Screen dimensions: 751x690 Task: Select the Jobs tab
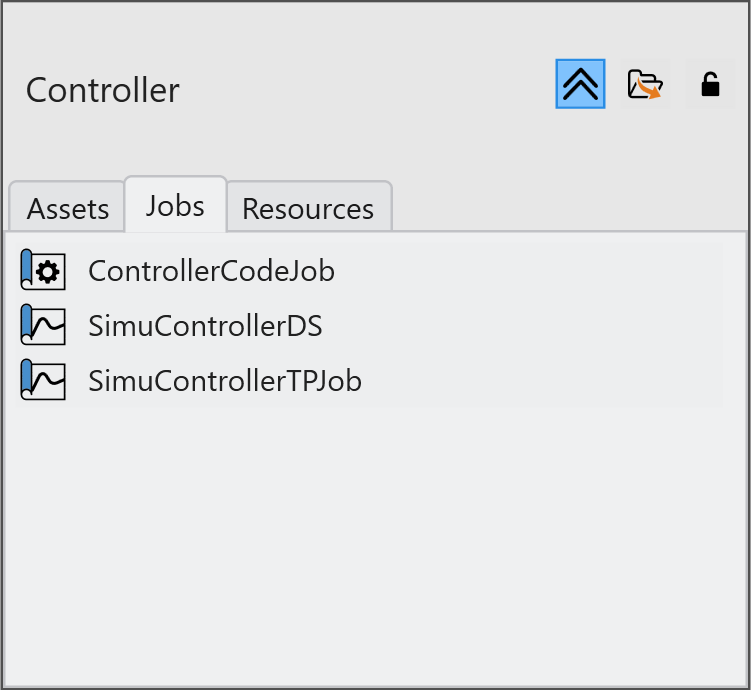(175, 206)
